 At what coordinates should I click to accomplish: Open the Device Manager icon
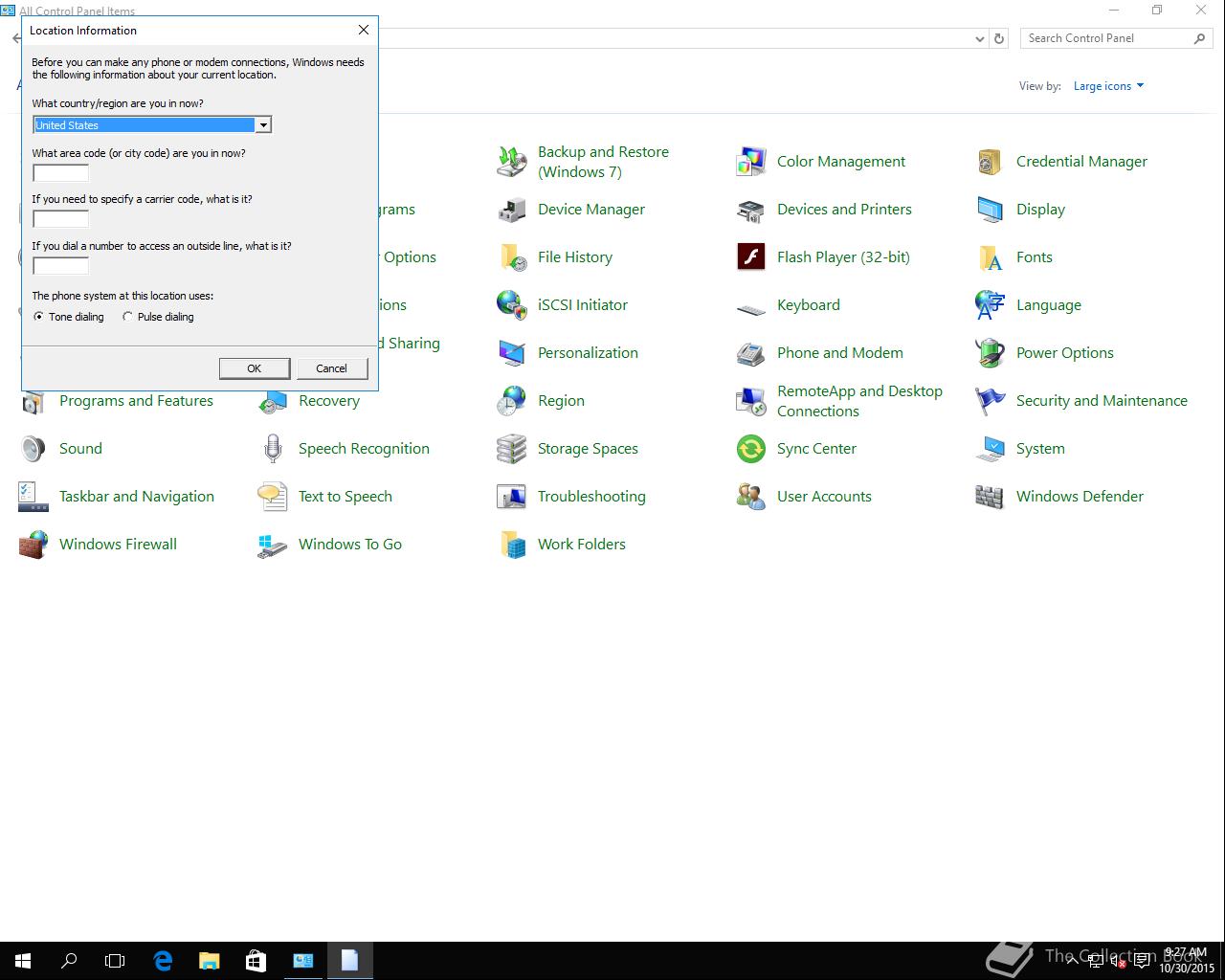[512, 210]
